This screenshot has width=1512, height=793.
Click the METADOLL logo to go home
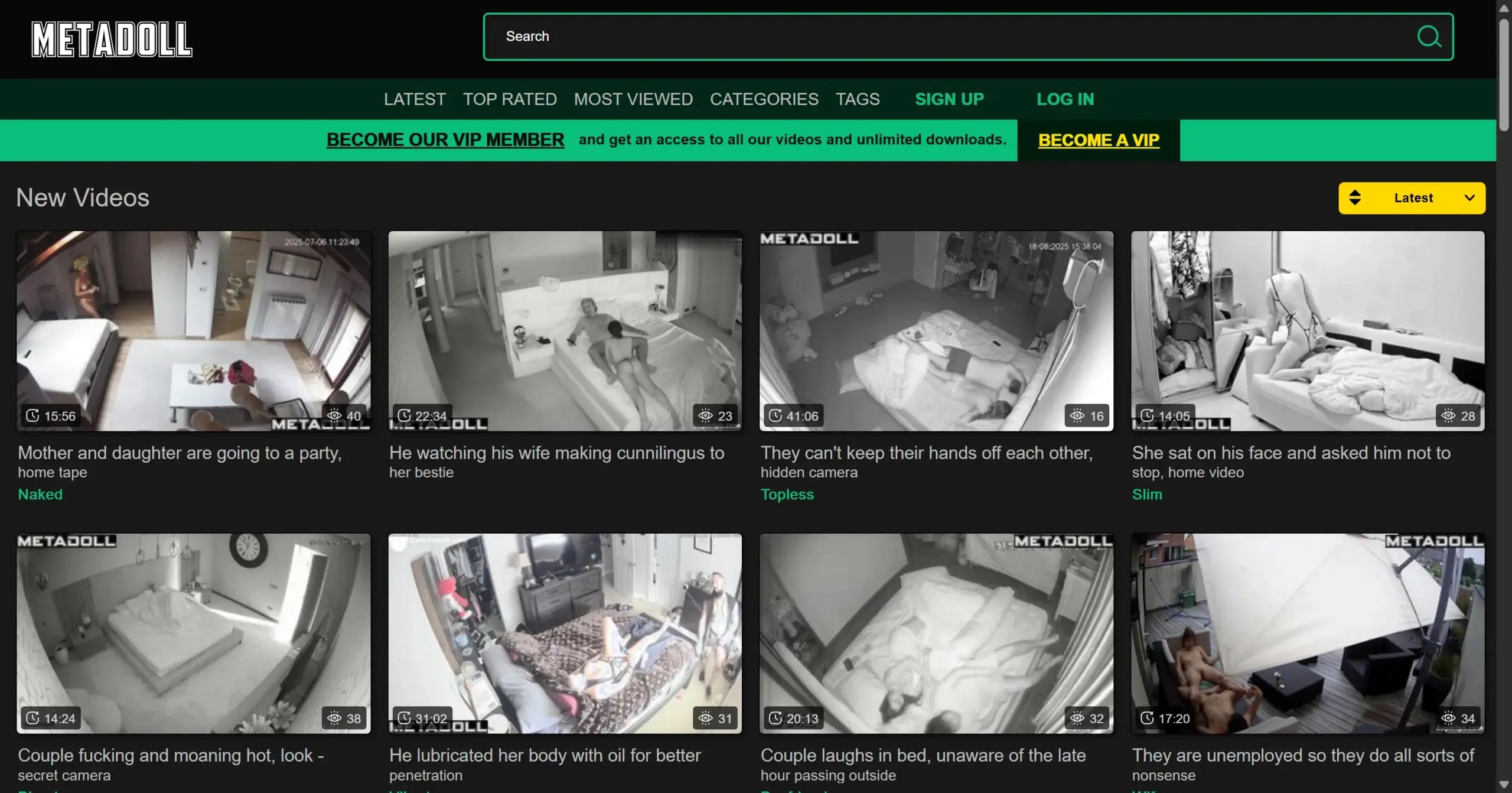tap(111, 38)
